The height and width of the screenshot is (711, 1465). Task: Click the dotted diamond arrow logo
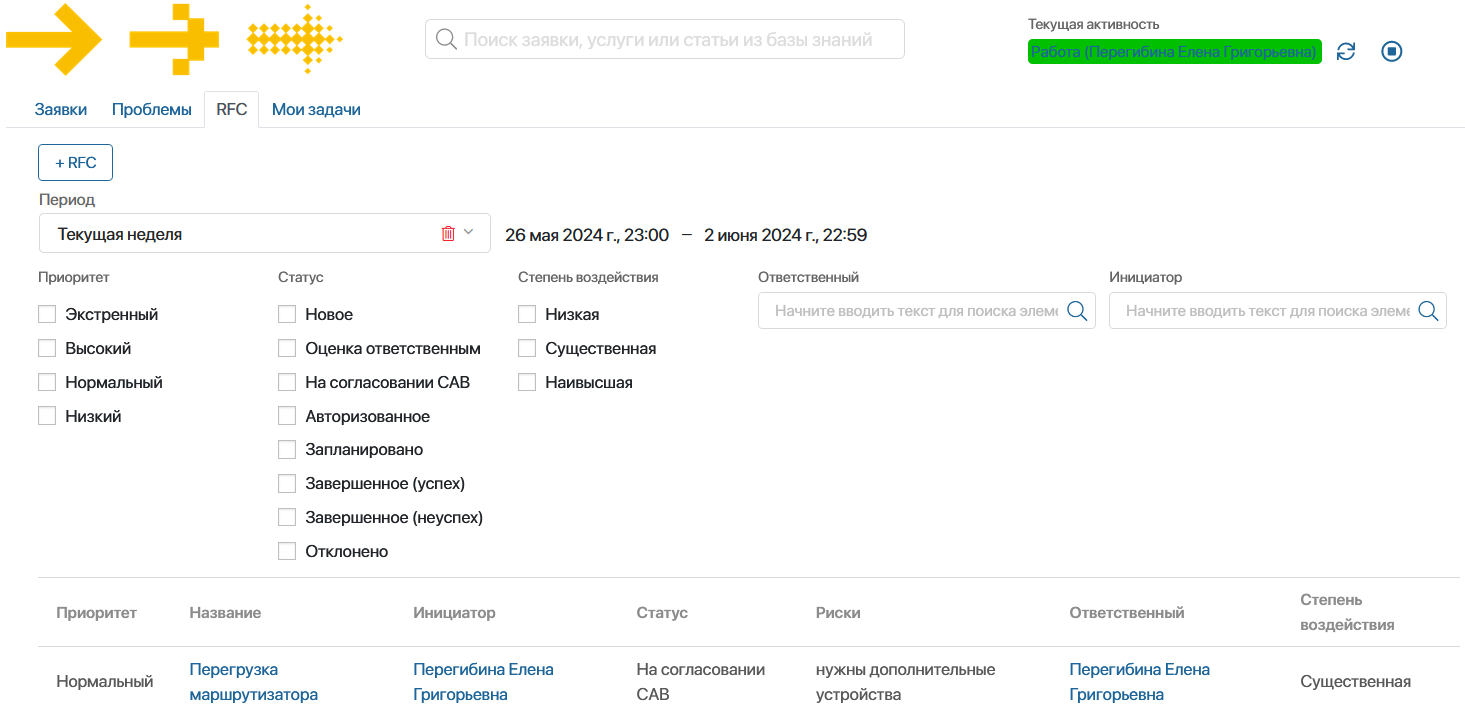coord(295,40)
